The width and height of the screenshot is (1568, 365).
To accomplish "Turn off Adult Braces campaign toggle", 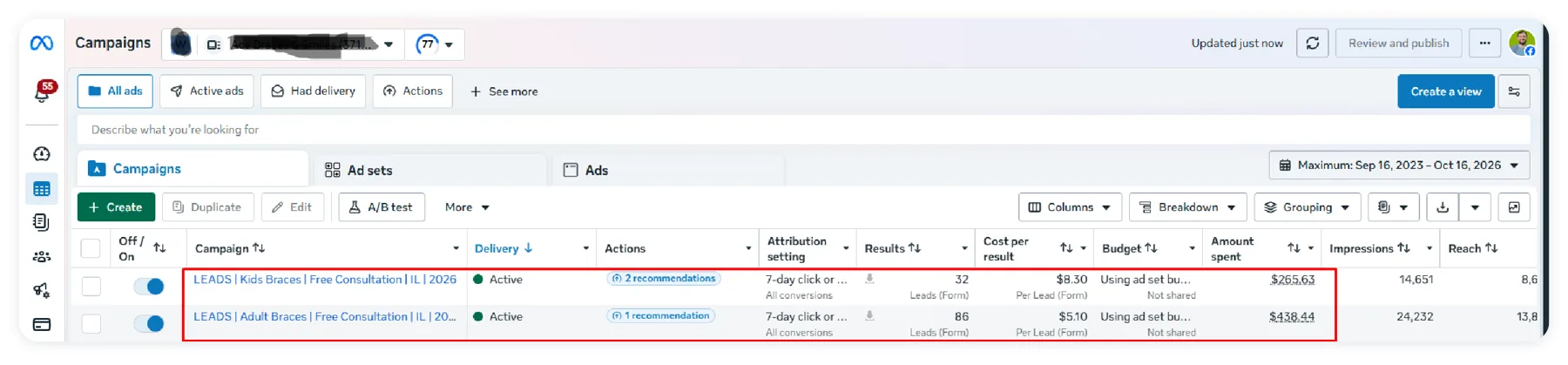I will point(149,323).
